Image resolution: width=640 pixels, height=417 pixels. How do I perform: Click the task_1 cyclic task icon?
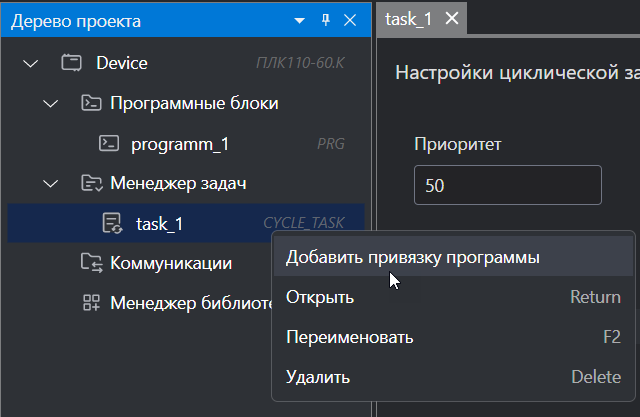[x=112, y=224]
